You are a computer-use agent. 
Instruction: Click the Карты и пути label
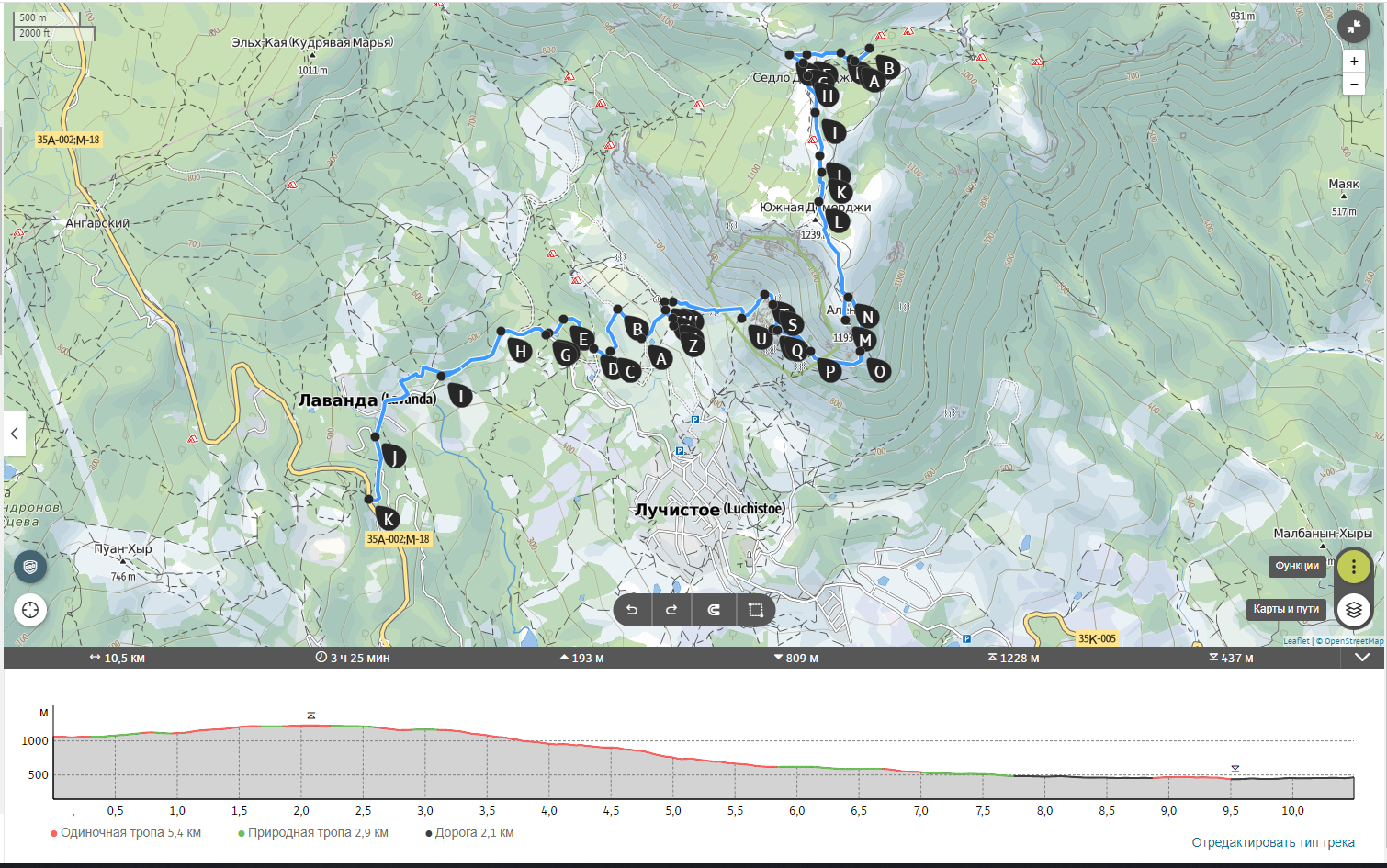click(1286, 609)
